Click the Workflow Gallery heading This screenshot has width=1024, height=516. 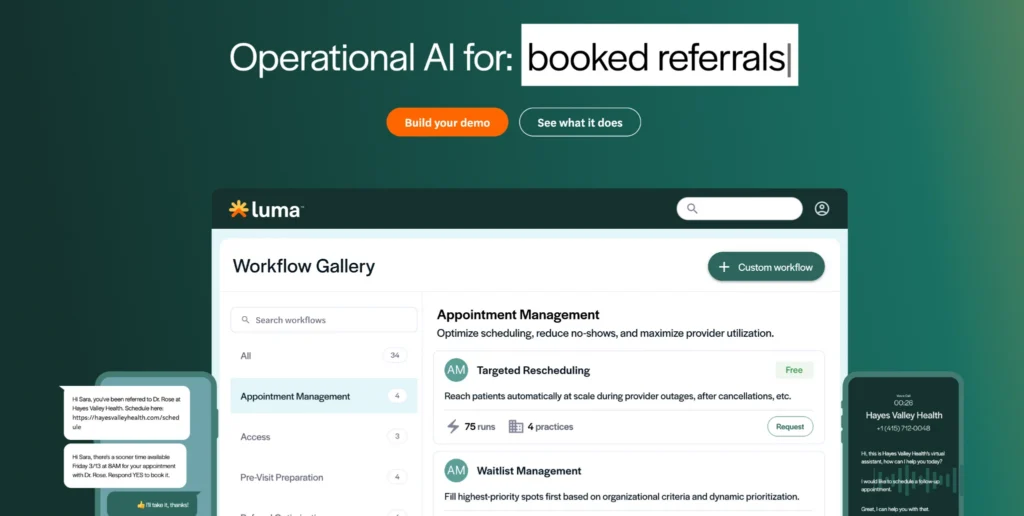pos(304,266)
